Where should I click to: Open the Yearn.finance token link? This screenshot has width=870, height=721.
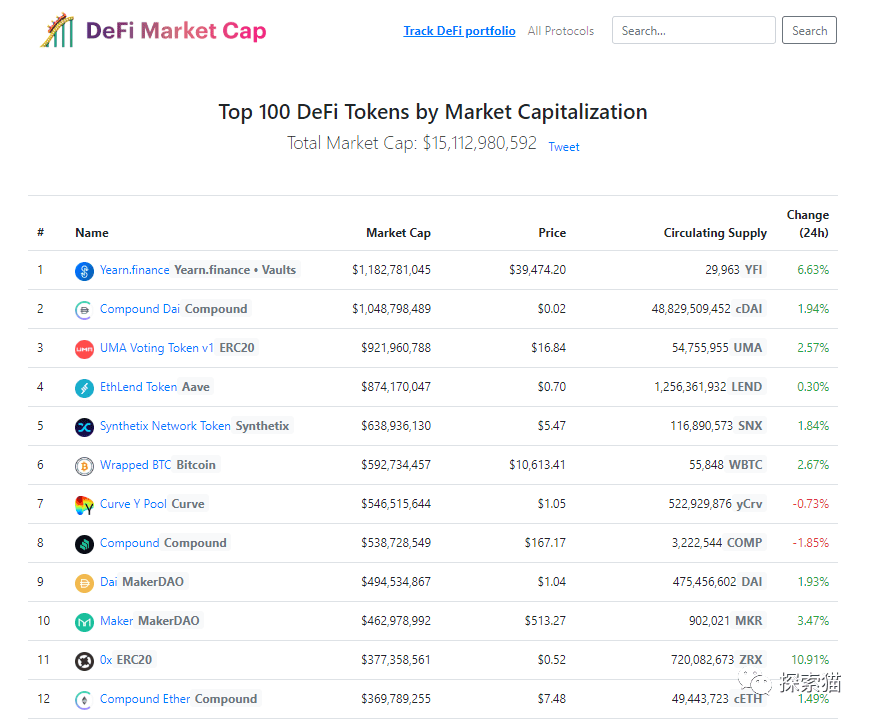click(x=134, y=270)
